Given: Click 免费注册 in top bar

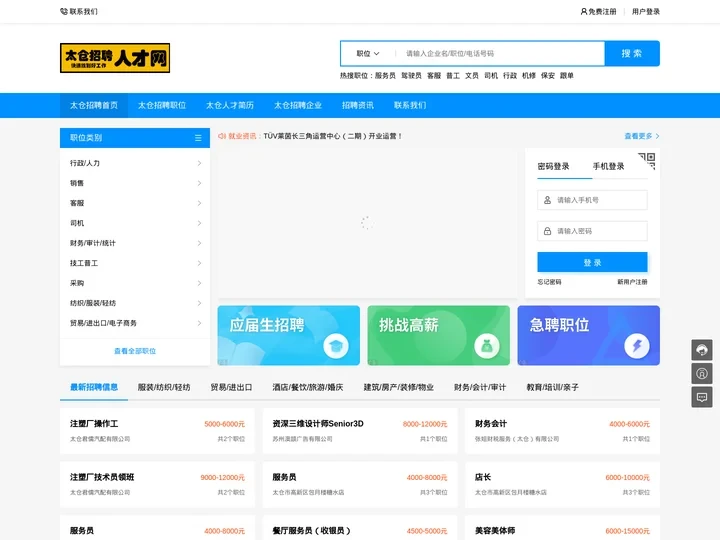Looking at the screenshot, I should tap(602, 11).
